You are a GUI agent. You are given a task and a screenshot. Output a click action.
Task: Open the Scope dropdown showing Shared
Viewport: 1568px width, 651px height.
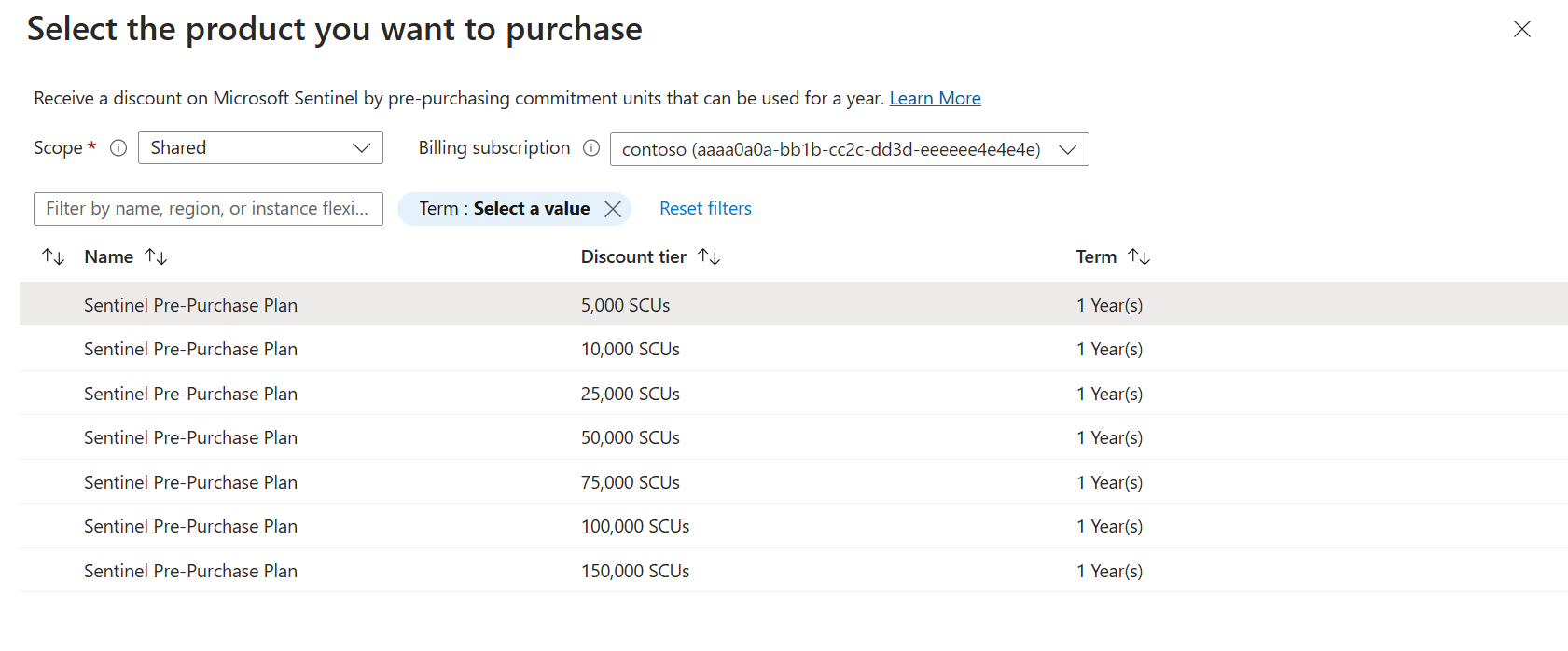(x=260, y=147)
